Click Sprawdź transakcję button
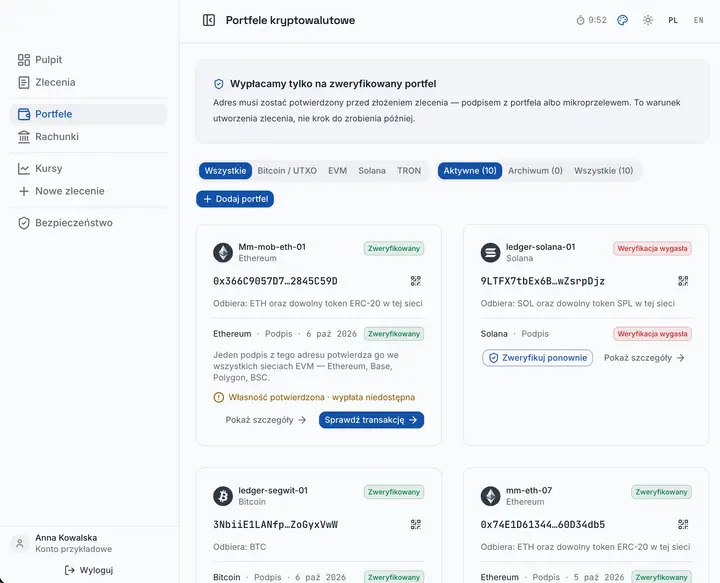This screenshot has height=583, width=720. coord(371,420)
